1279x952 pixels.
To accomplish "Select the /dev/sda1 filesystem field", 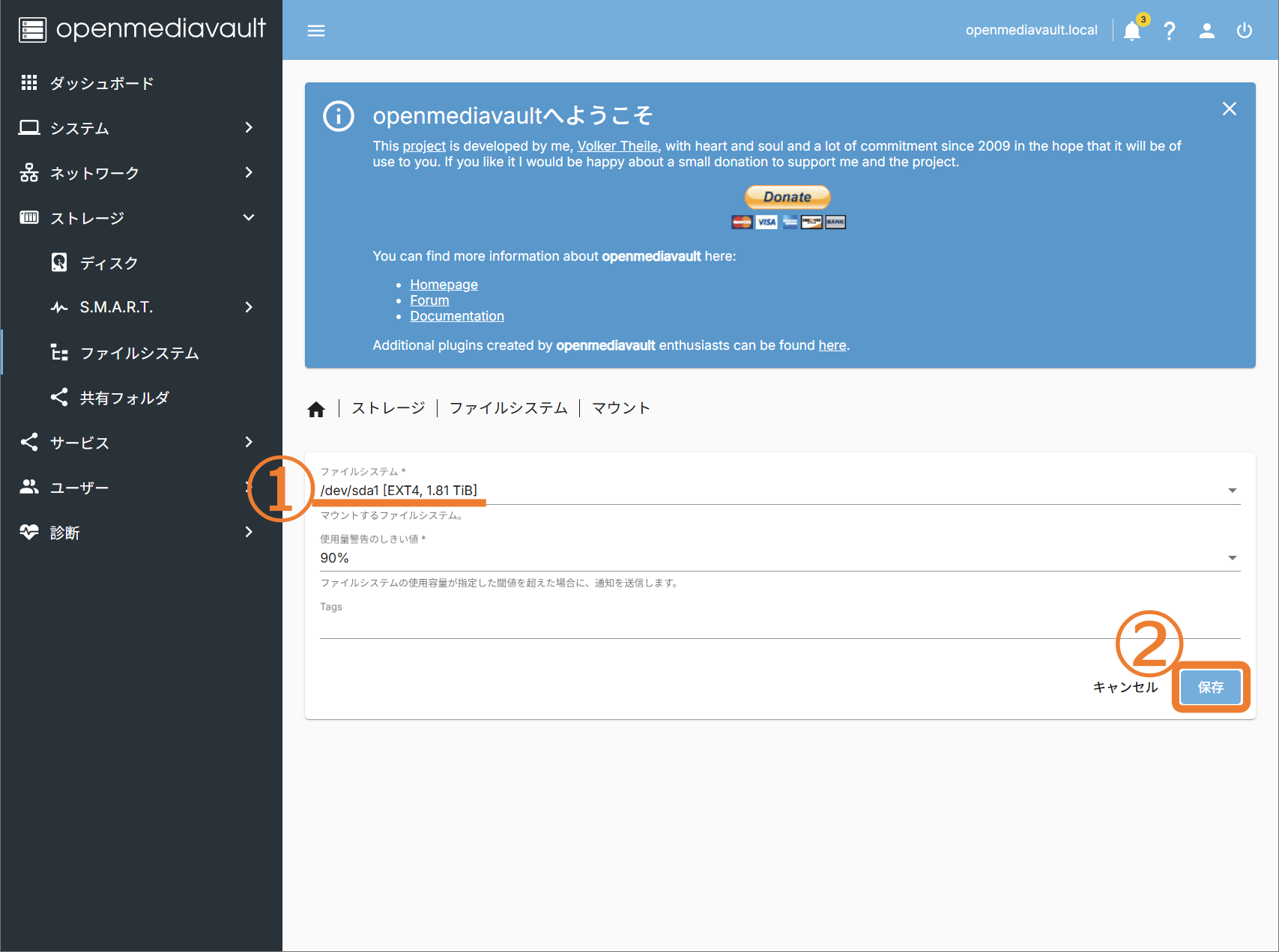I will [779, 491].
